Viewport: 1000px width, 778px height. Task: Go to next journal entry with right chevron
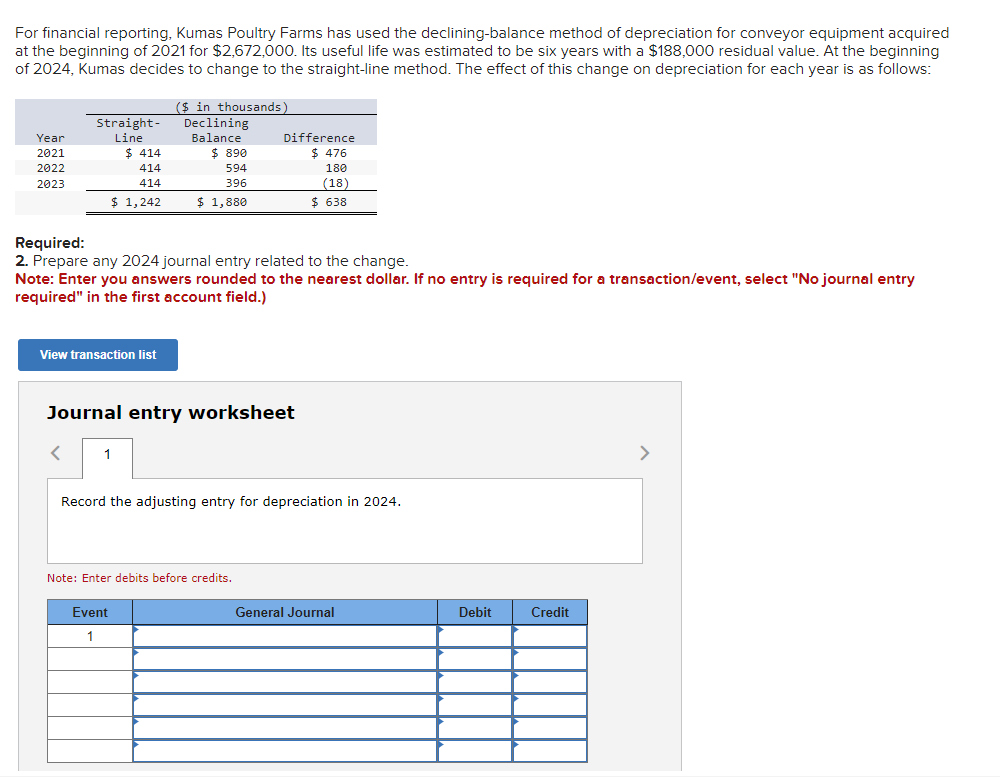click(x=644, y=453)
